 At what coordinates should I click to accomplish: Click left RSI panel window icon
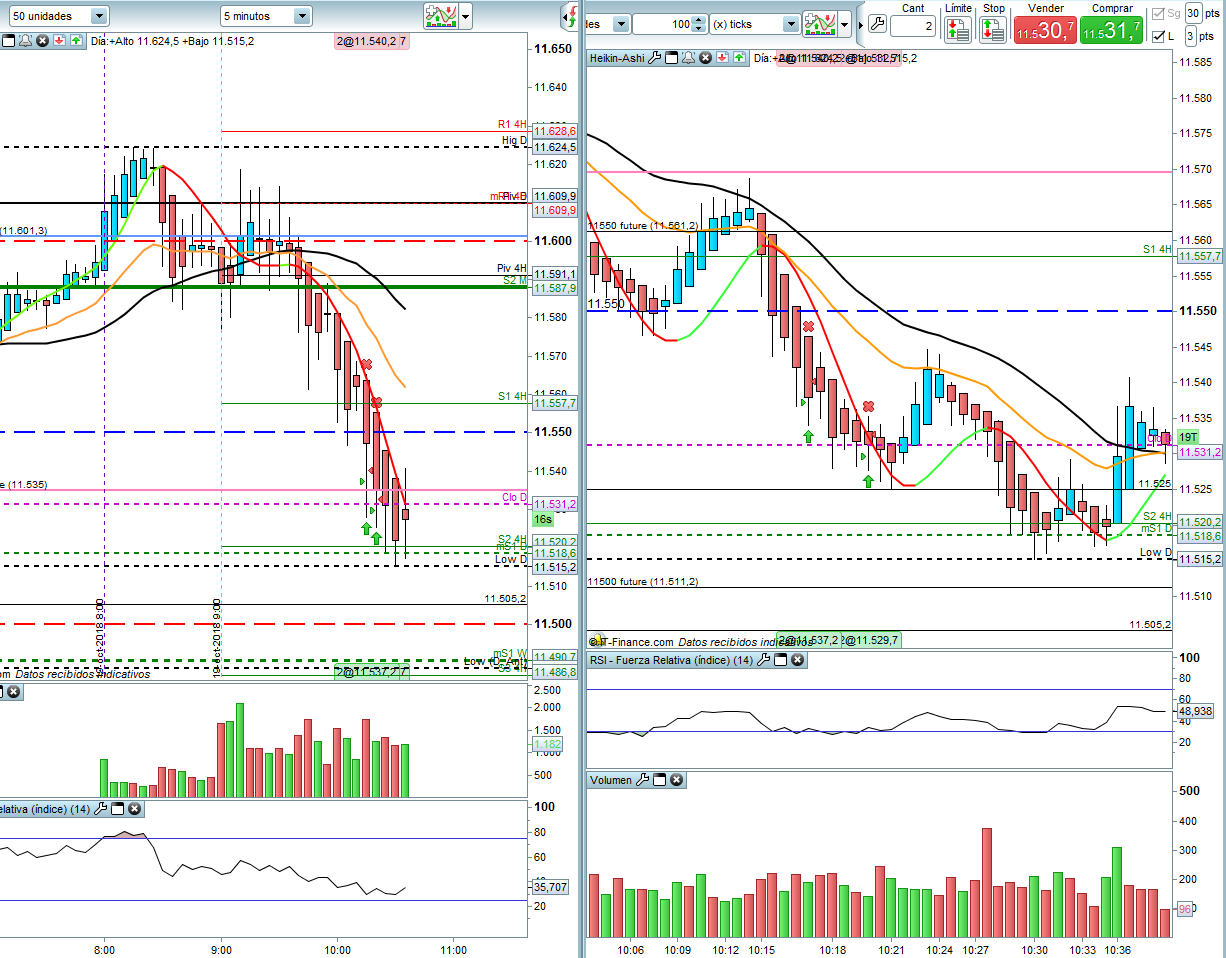pyautogui.click(x=117, y=809)
